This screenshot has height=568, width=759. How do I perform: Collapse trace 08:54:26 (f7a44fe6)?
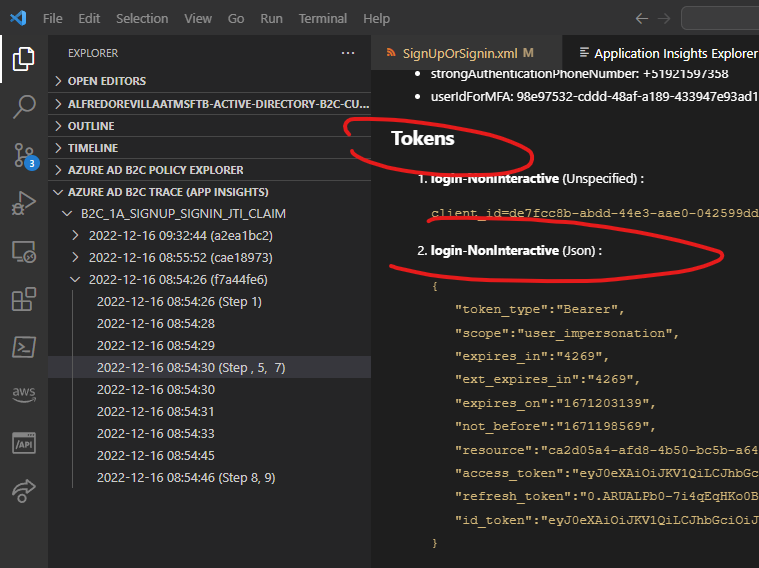click(x=210, y=279)
